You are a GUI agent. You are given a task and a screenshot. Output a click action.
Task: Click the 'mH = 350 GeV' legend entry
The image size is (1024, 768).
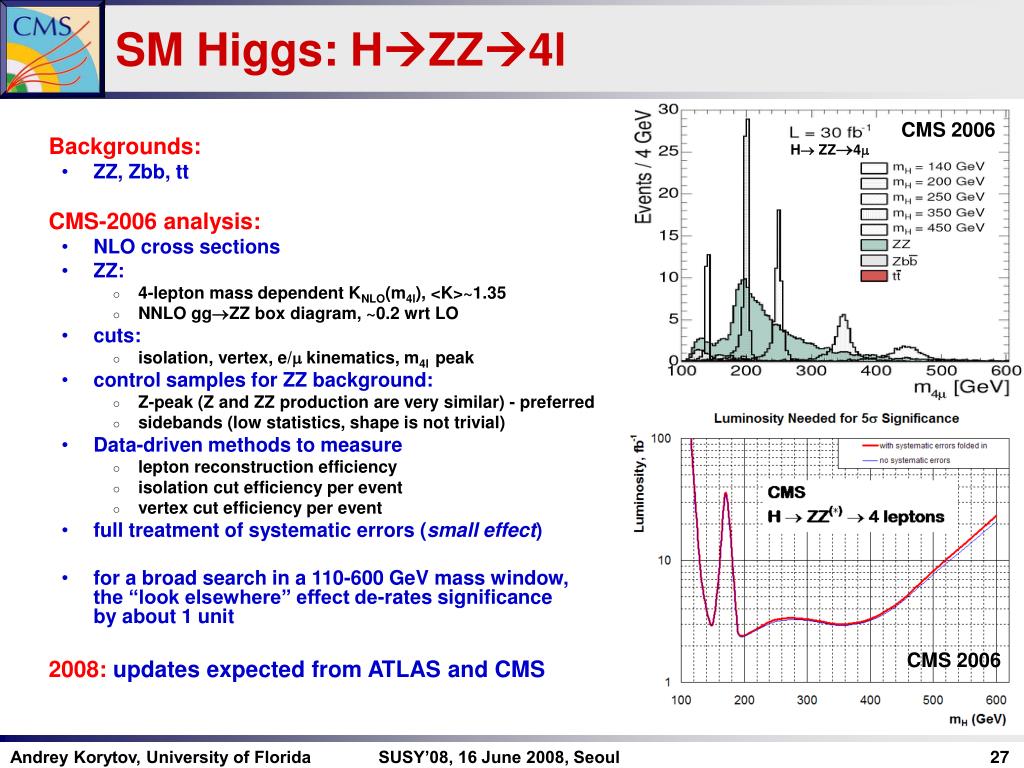point(922,213)
